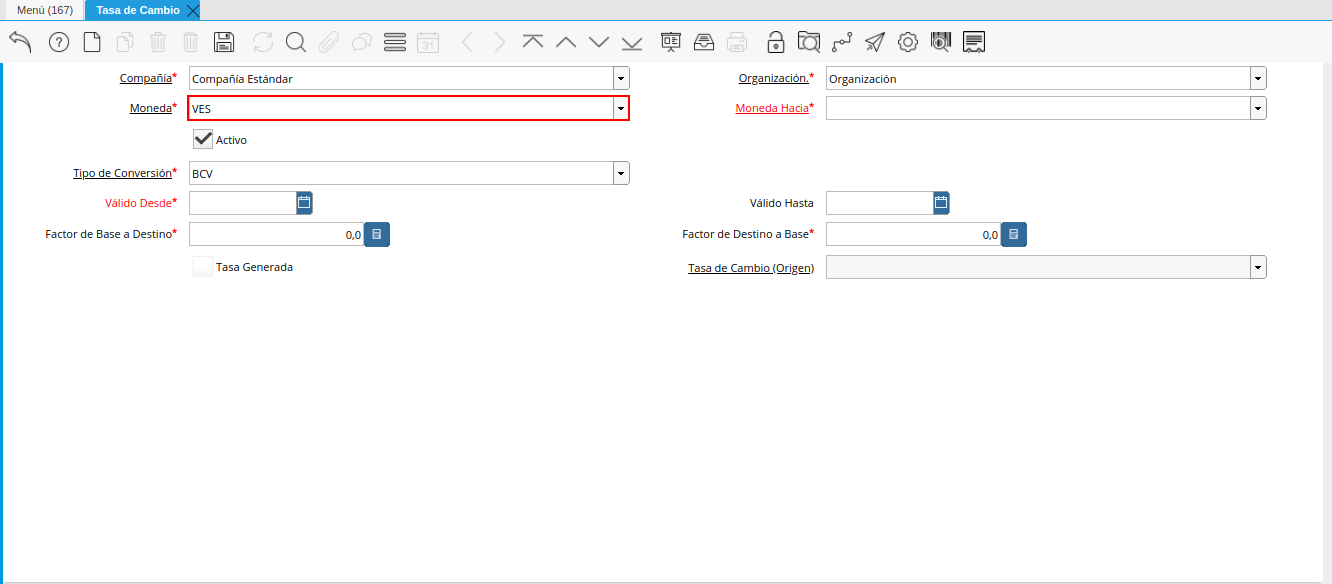Click the Moneda label link
Screen dimensions: 1332x584
point(151,108)
